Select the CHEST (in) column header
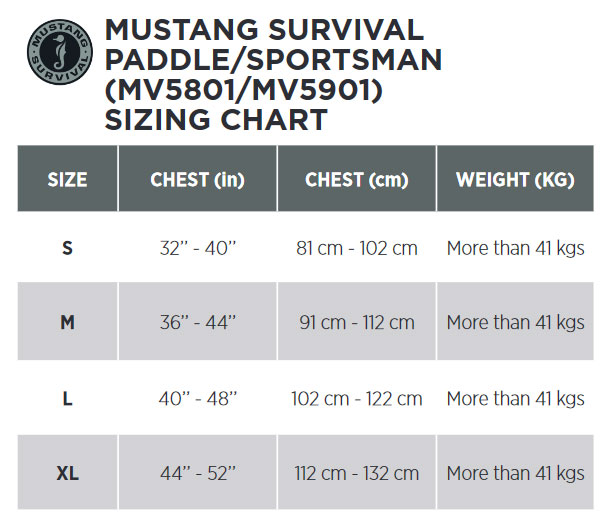 (x=197, y=179)
